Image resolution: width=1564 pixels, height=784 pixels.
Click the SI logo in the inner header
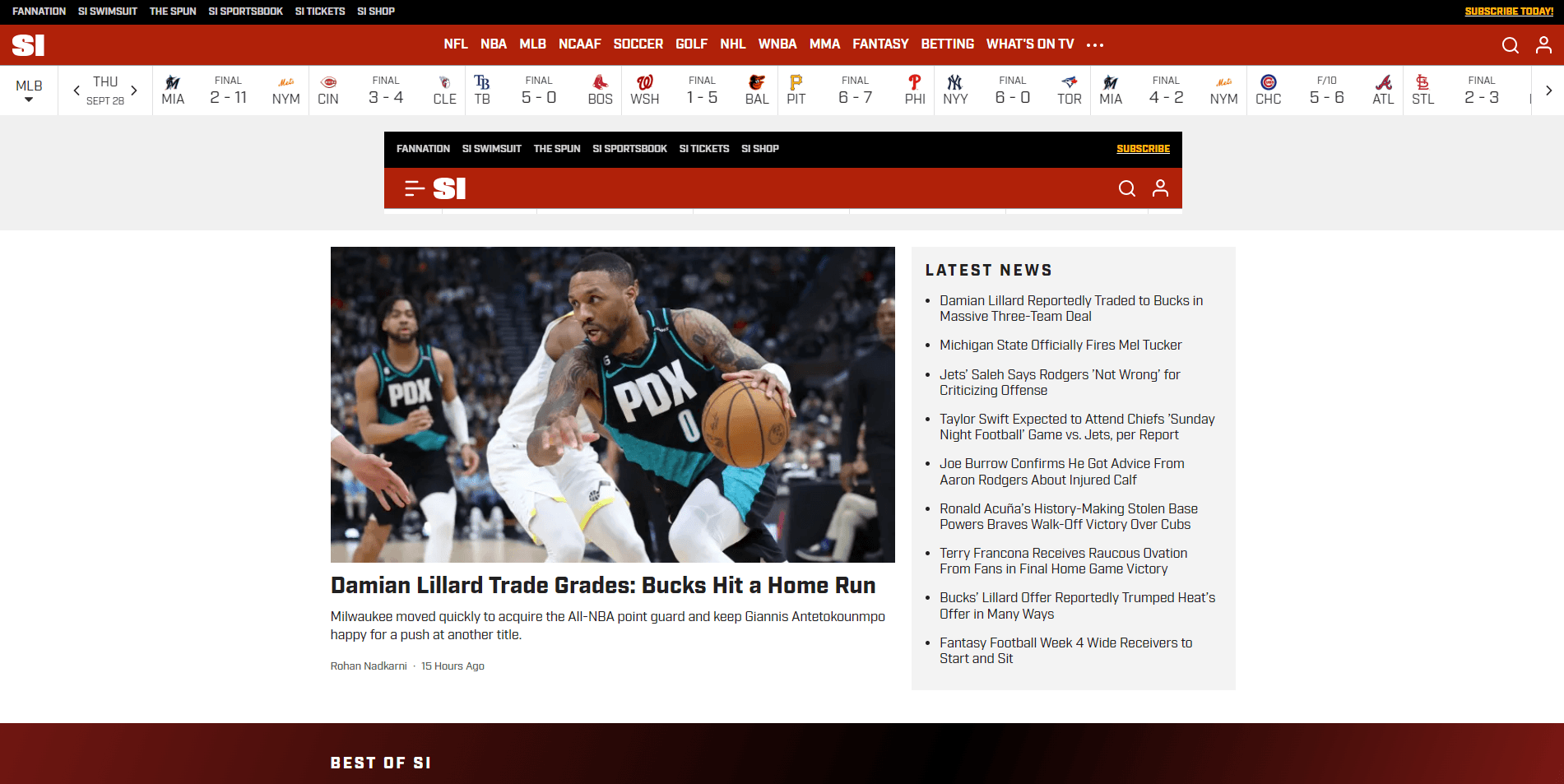pos(449,188)
